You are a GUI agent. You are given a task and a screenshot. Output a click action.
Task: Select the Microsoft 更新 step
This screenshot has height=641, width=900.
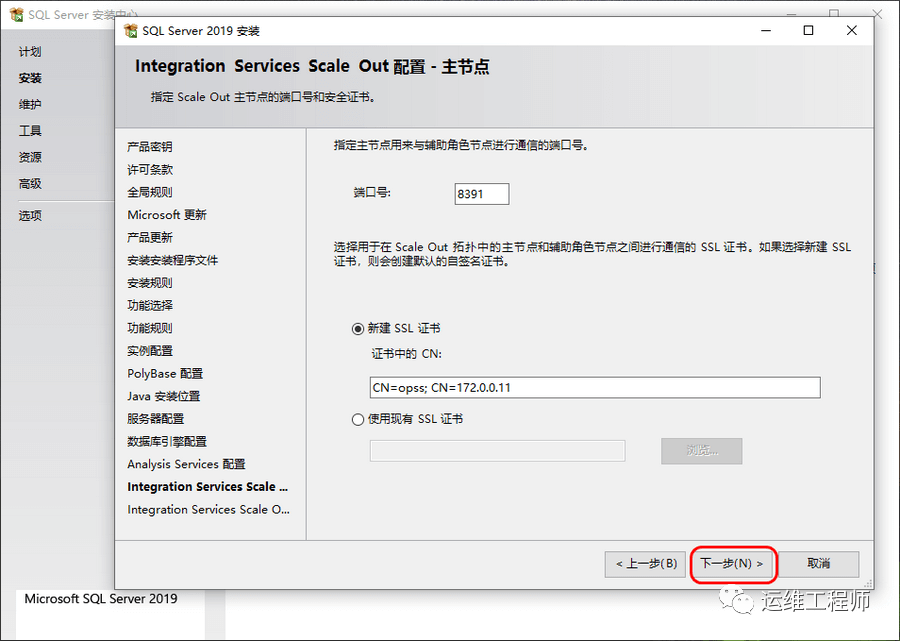tap(167, 215)
